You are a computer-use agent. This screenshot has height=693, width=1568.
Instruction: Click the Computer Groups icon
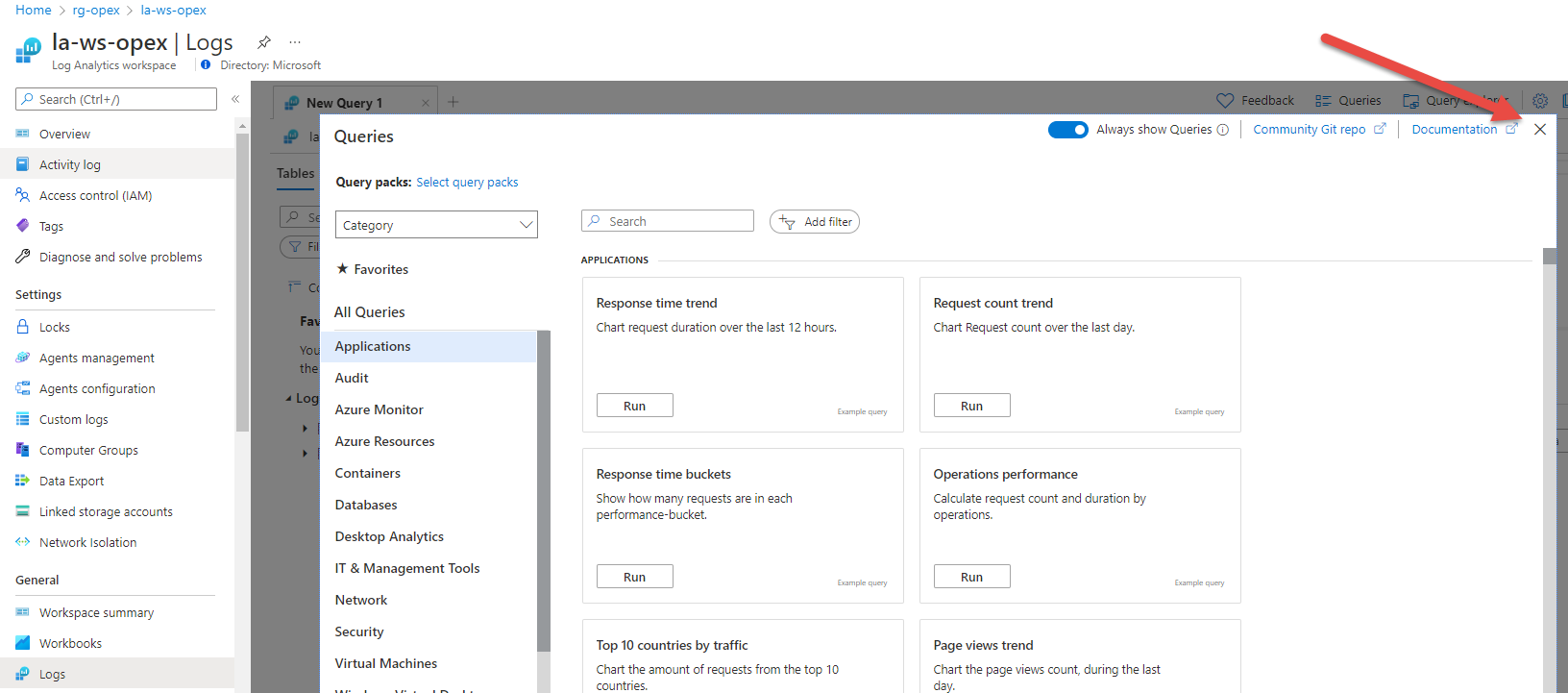(23, 450)
